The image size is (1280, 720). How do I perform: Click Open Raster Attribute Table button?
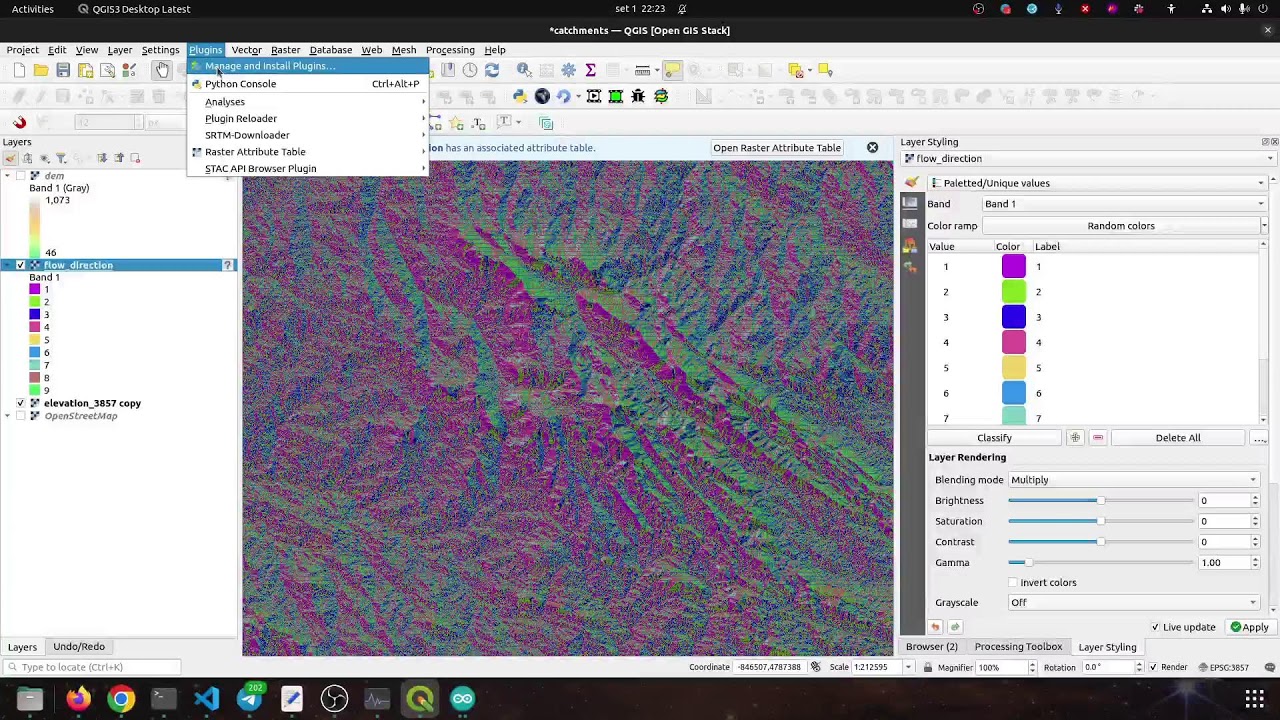coord(777,148)
